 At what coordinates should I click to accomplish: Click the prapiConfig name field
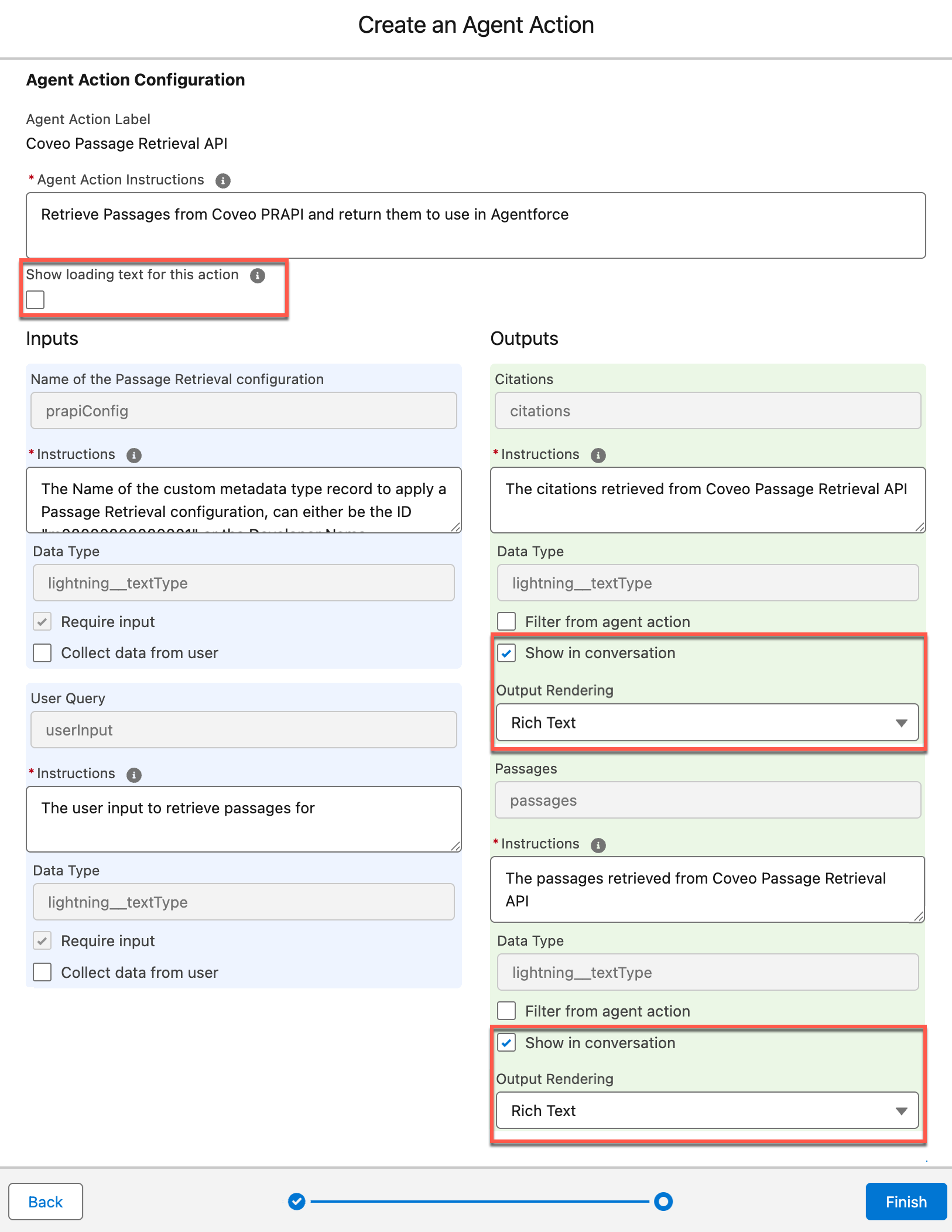click(244, 411)
